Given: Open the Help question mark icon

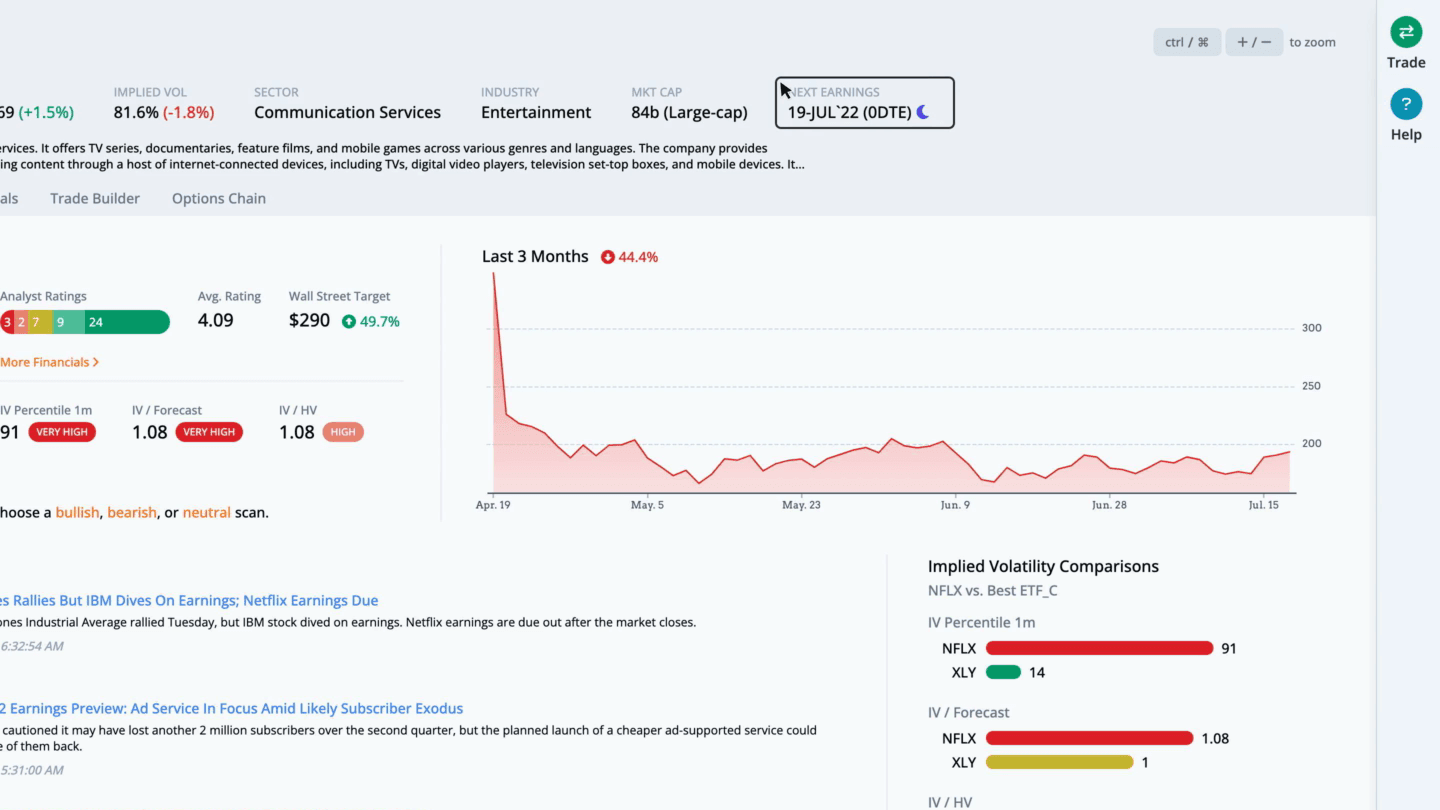Looking at the screenshot, I should [1406, 104].
